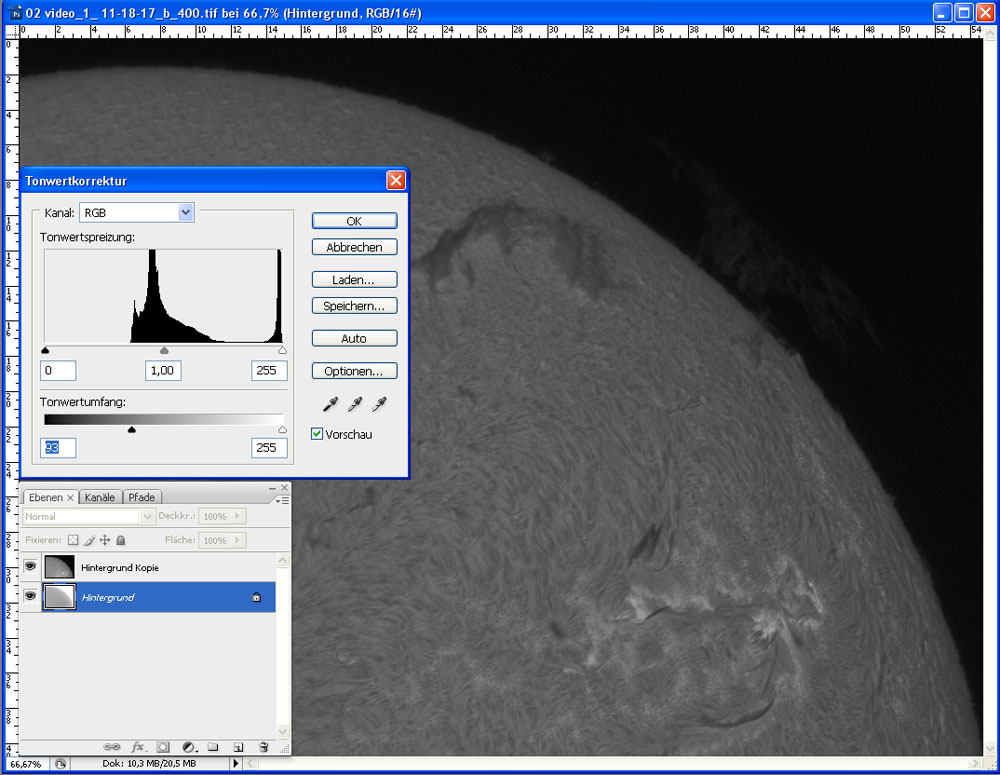Close the Ebenen tab
Screen dimensions: 1000x775
point(70,498)
